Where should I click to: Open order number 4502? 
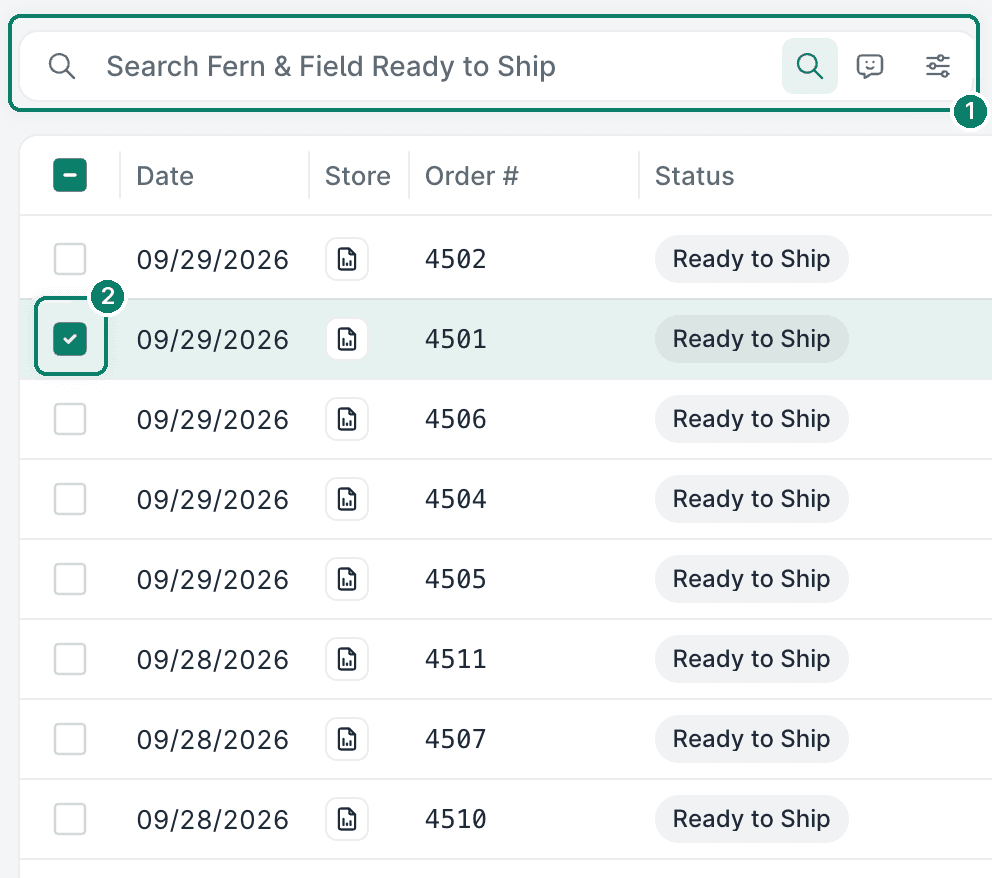(456, 259)
